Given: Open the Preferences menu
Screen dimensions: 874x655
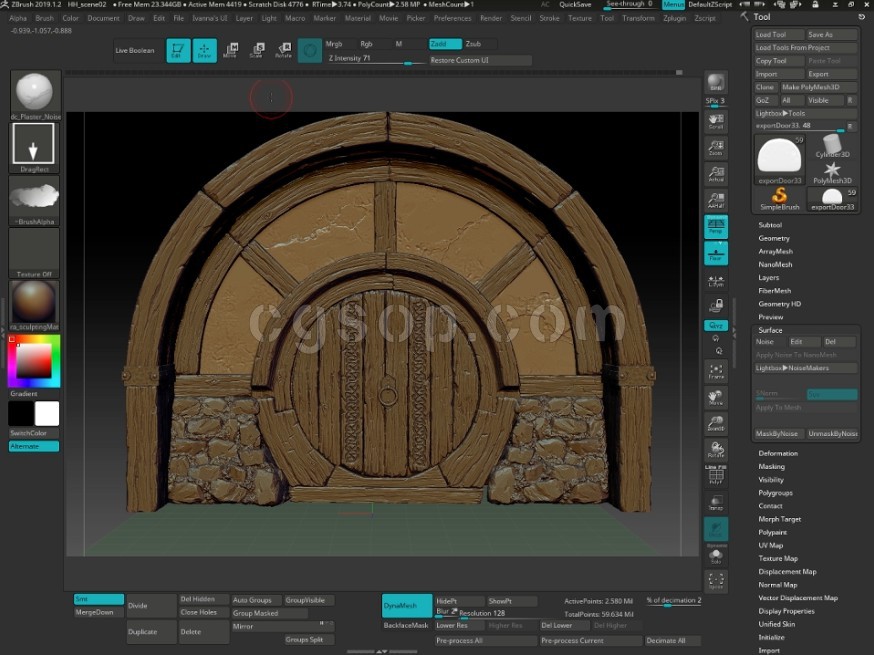Looking at the screenshot, I should pos(452,18).
